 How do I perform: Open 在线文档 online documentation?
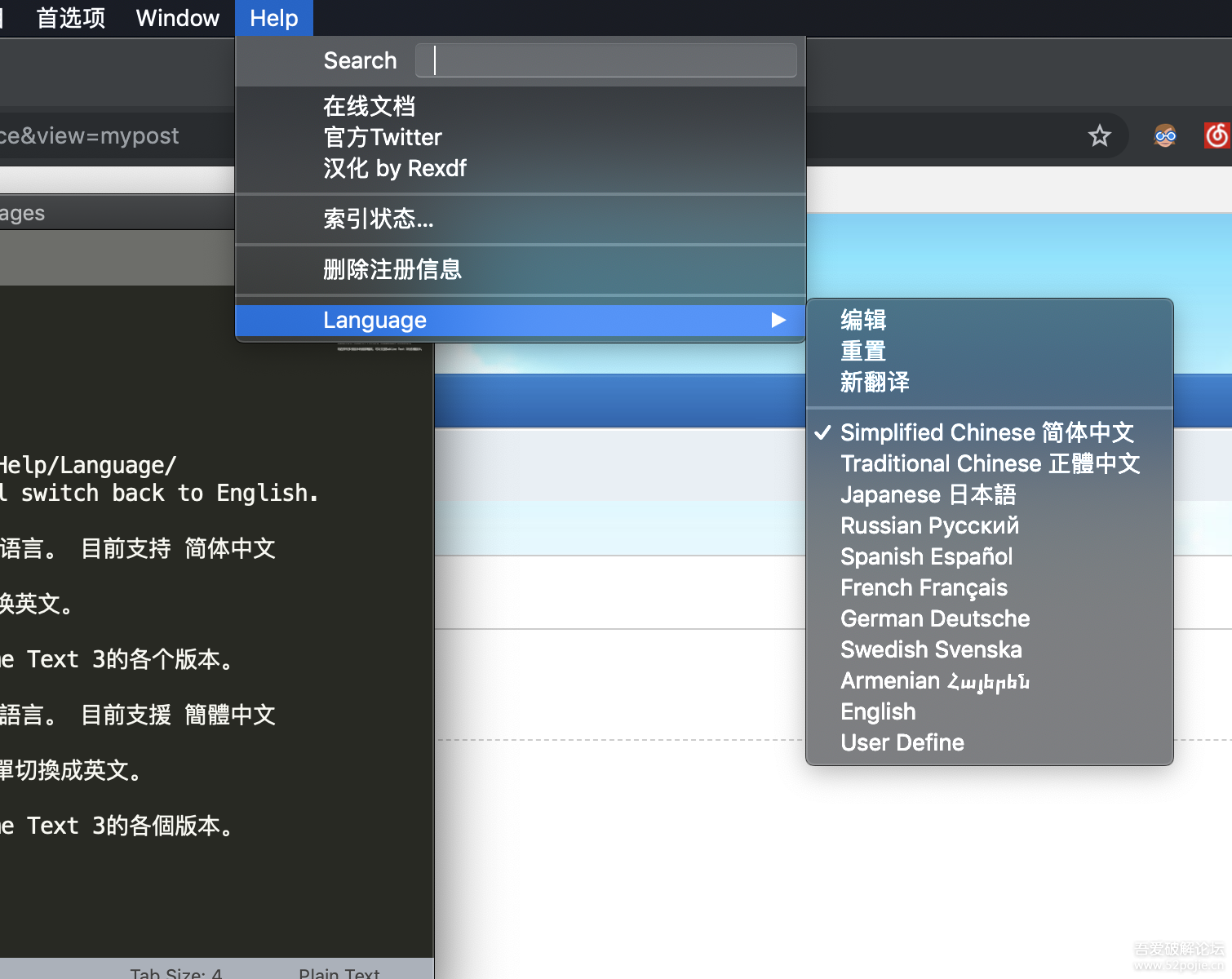click(369, 106)
